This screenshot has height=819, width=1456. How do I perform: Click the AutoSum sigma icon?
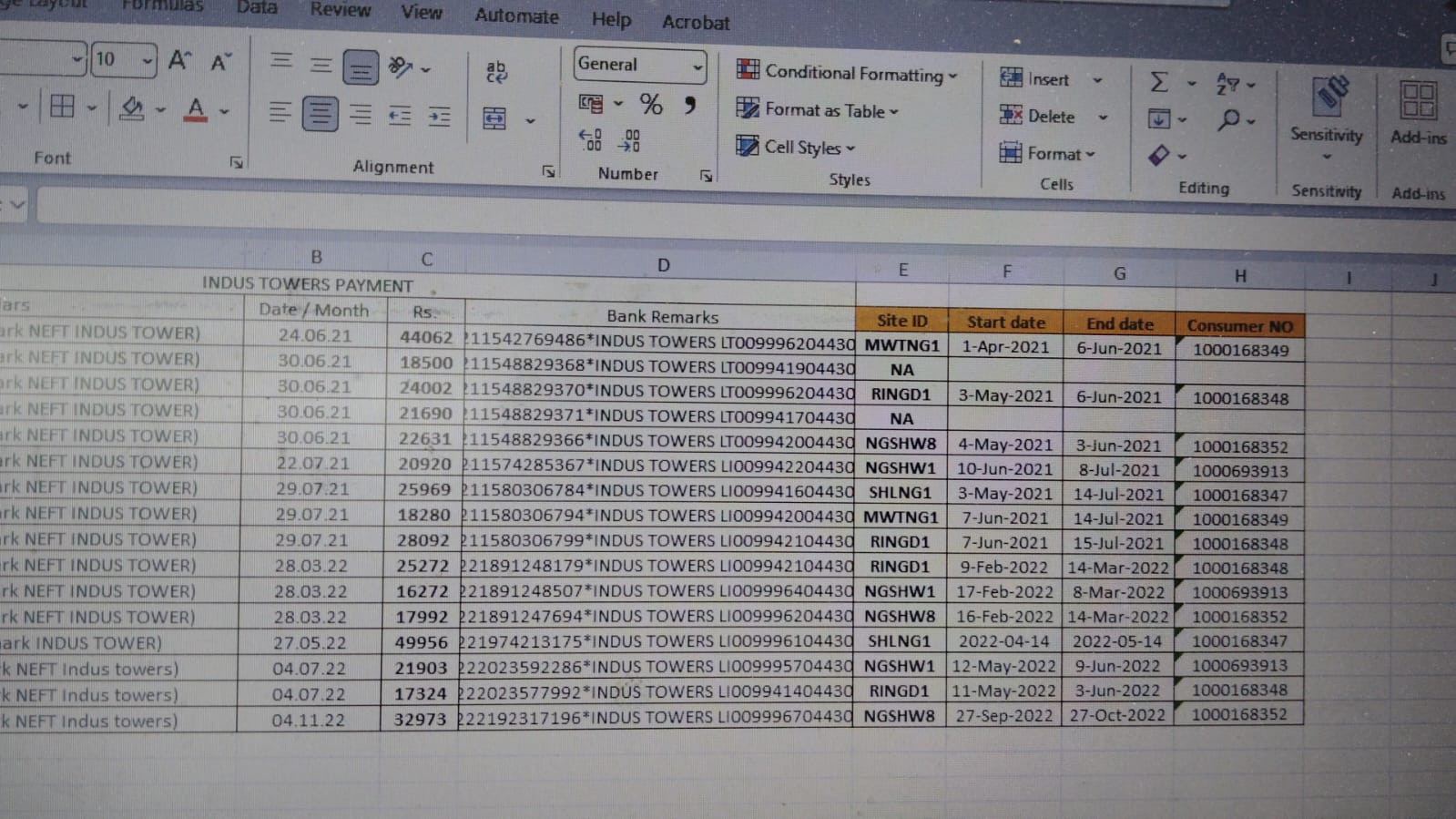coord(1158,82)
